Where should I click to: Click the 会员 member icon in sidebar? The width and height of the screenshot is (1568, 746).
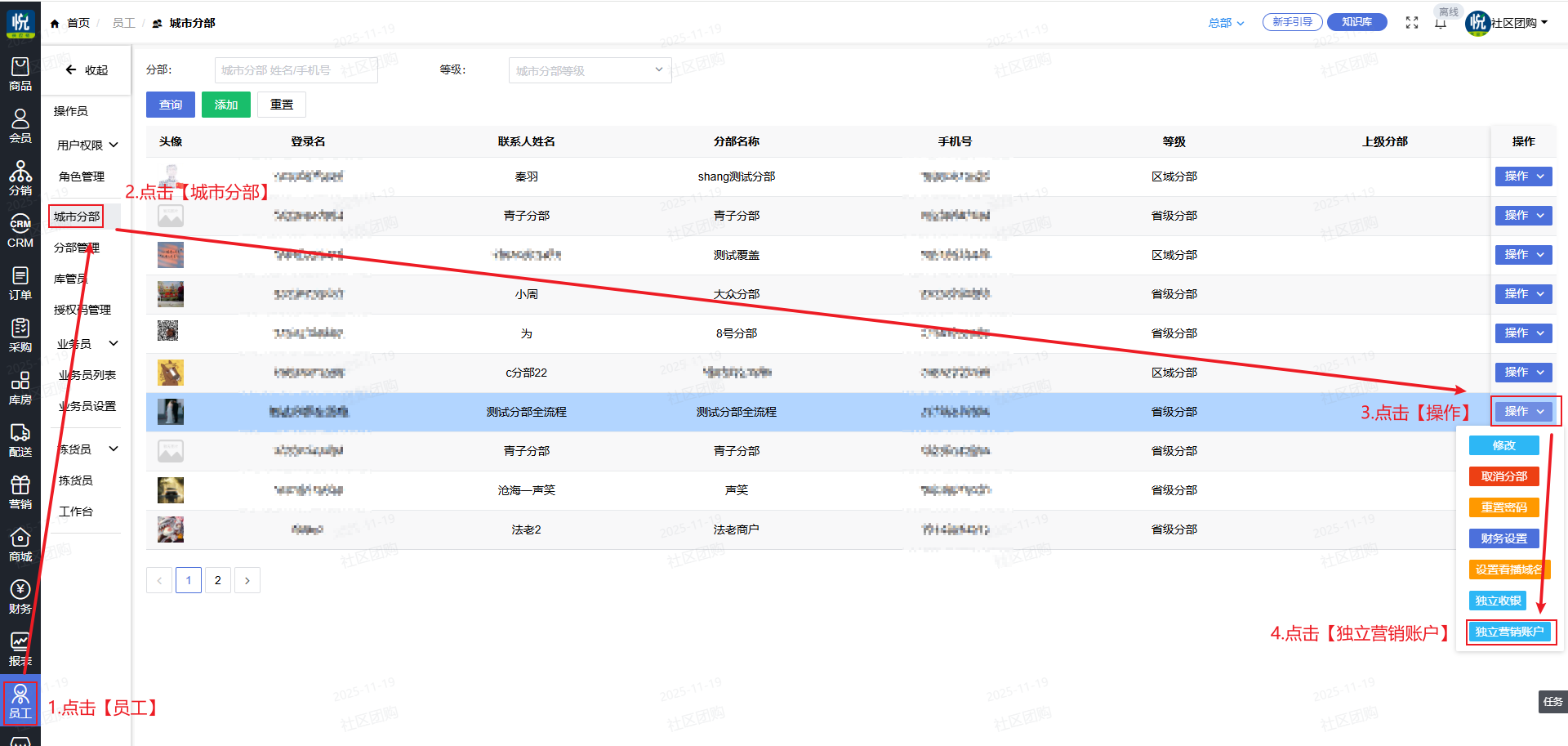click(20, 126)
